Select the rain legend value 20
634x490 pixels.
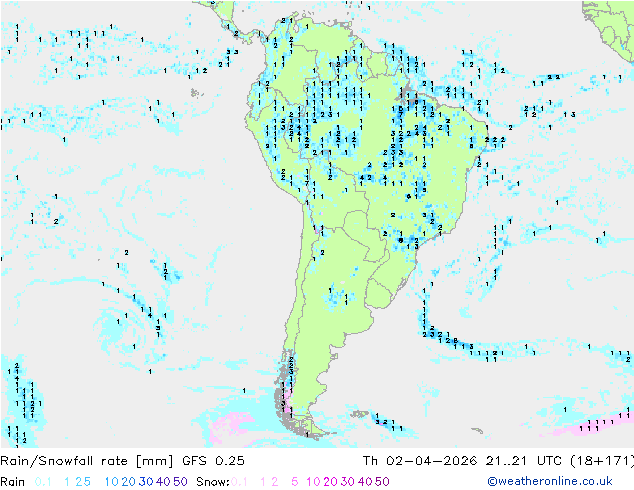129,482
